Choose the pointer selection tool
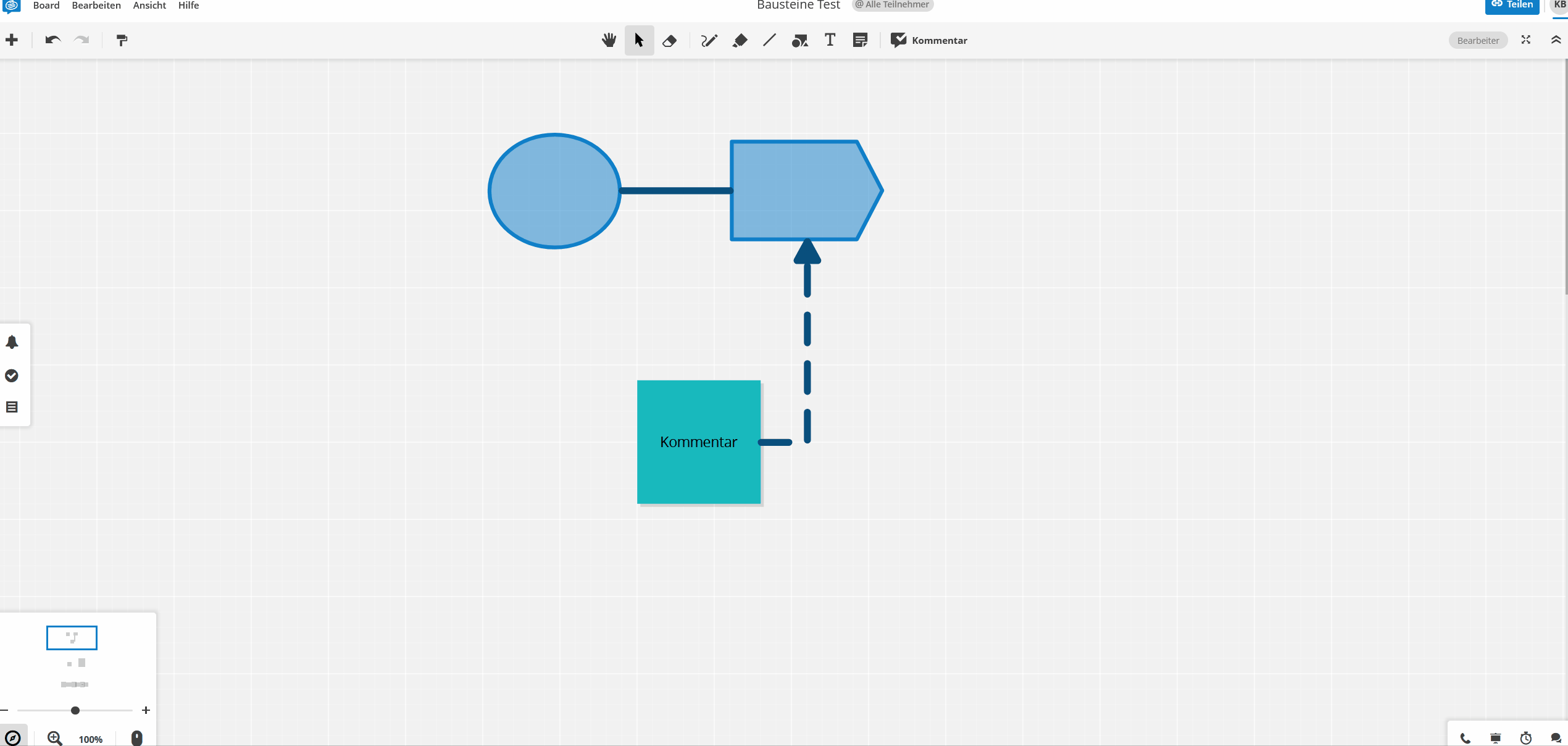This screenshot has height=746, width=1568. pos(639,40)
